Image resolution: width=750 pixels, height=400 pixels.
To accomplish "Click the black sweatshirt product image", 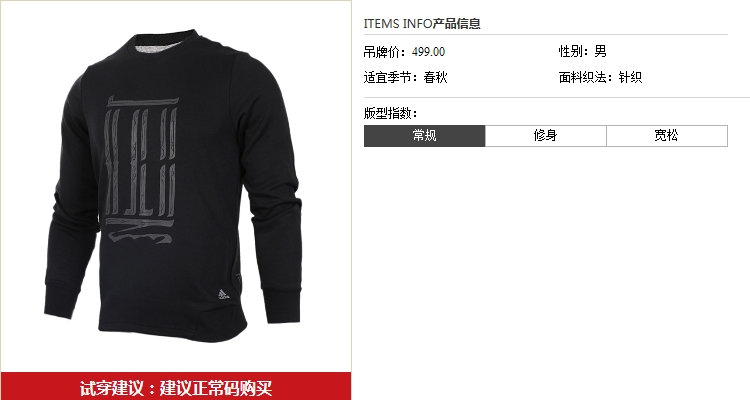I will coord(177,186).
